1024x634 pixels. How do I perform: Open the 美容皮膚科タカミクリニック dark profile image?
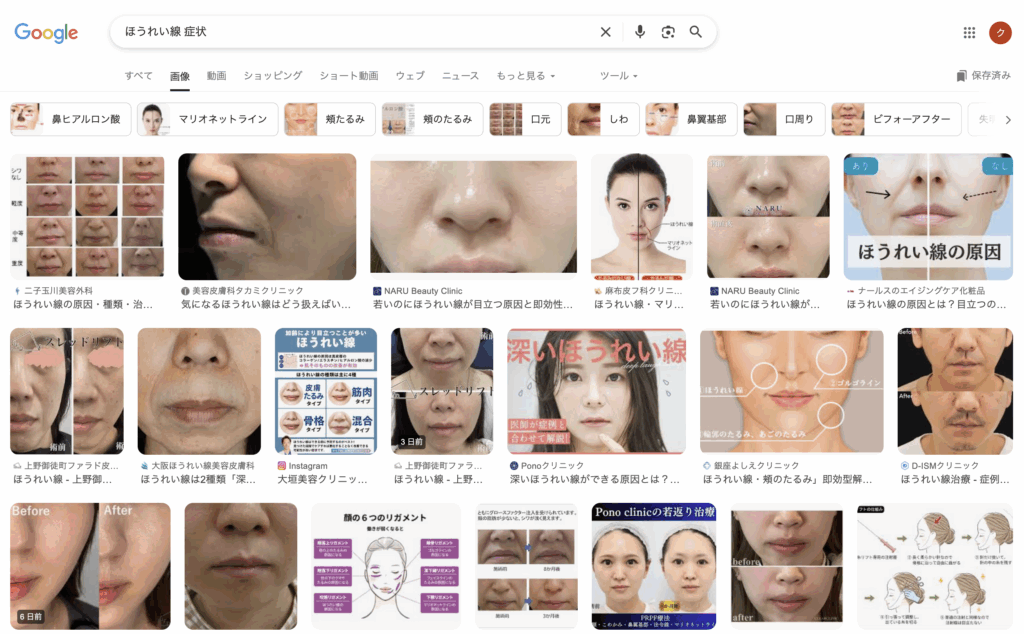coord(267,217)
